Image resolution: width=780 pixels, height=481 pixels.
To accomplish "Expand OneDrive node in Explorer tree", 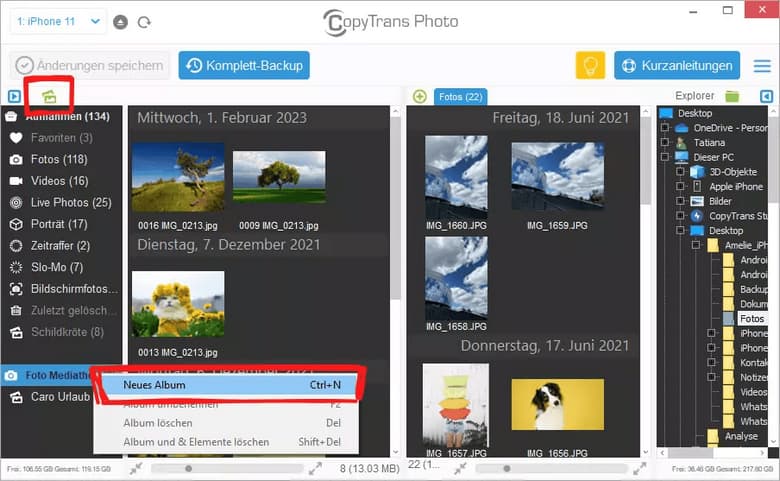I will [665, 128].
